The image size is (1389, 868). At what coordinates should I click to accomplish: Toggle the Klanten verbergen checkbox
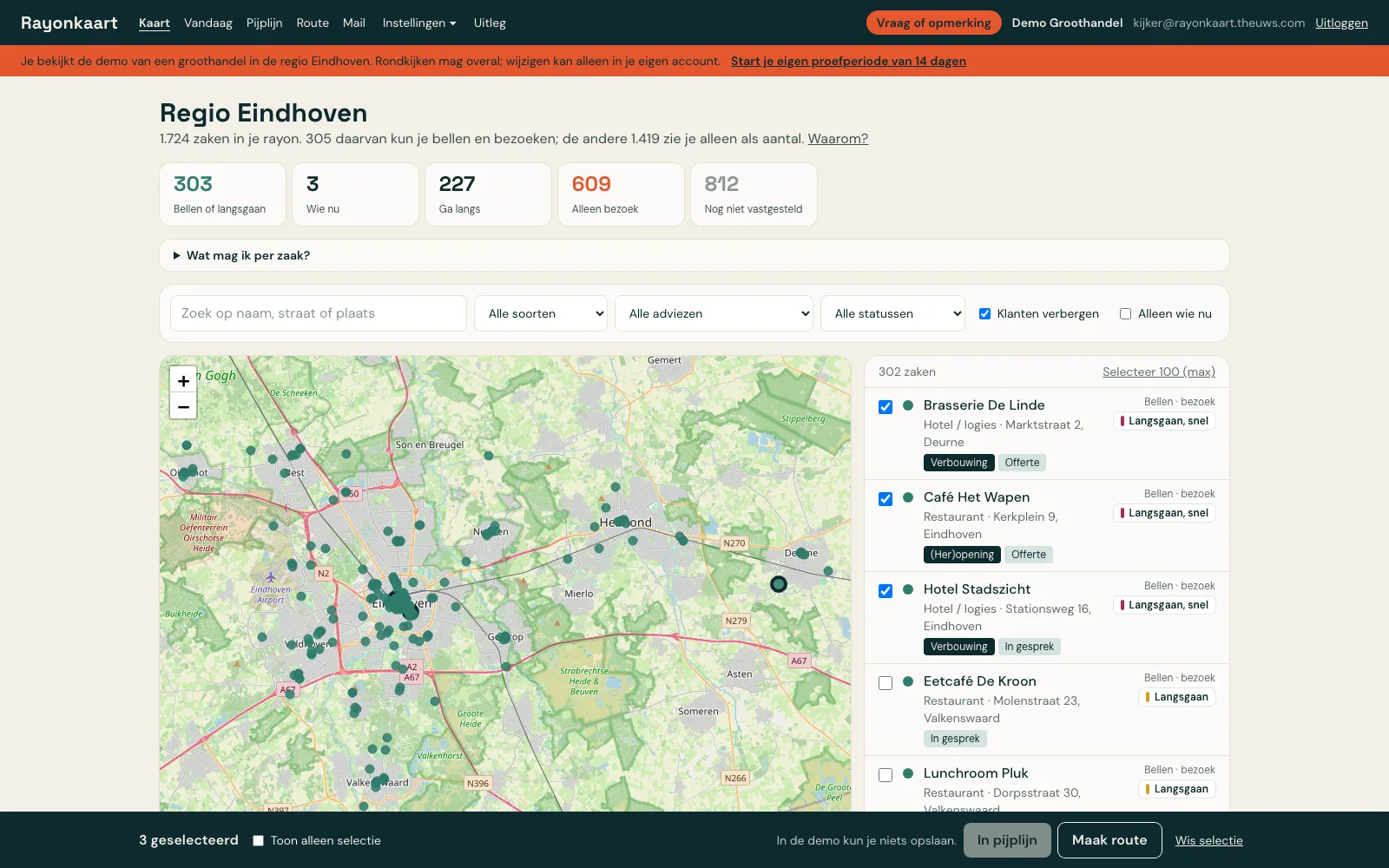pos(984,314)
